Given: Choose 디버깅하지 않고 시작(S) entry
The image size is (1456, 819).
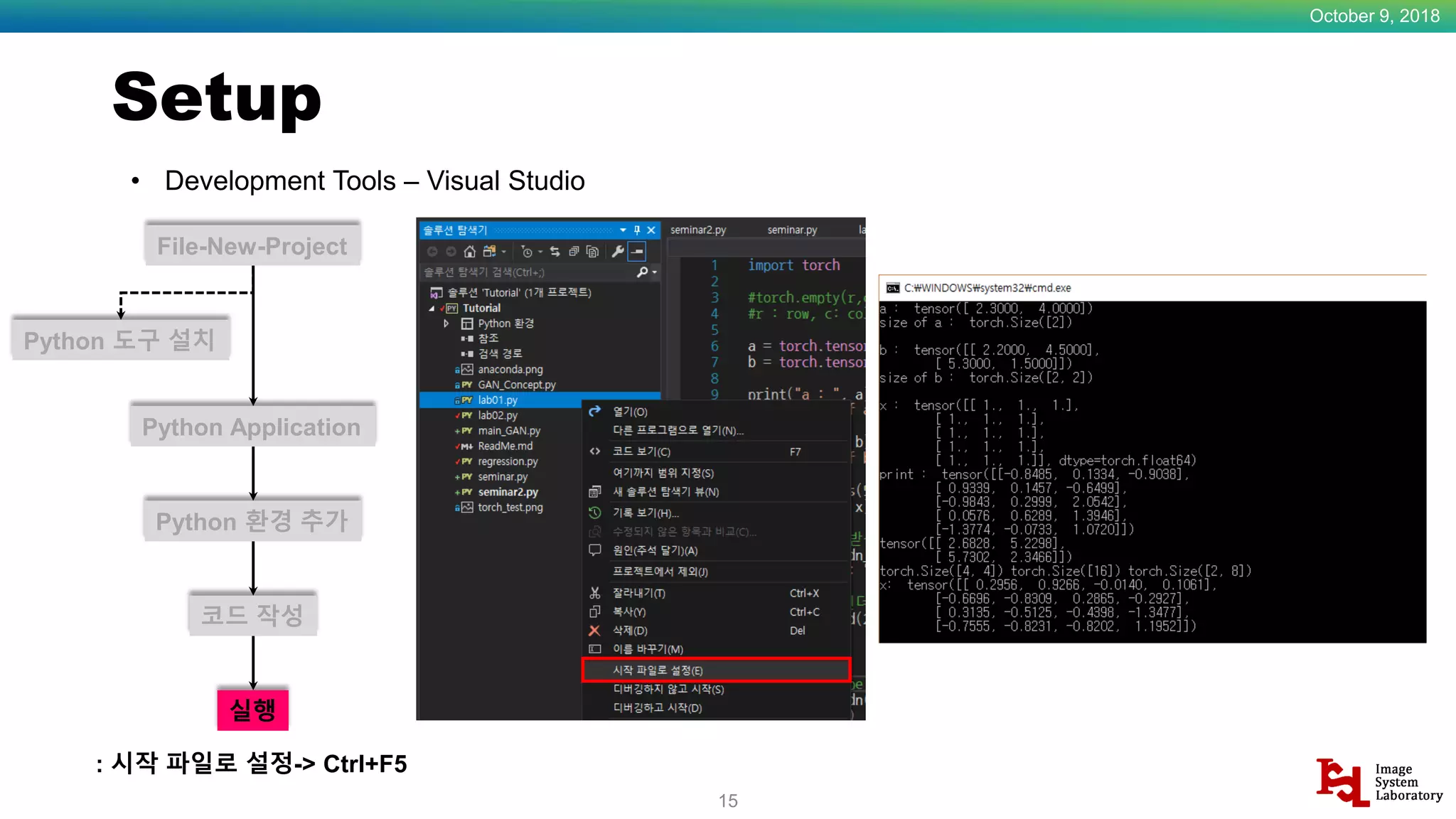Looking at the screenshot, I should [x=717, y=689].
